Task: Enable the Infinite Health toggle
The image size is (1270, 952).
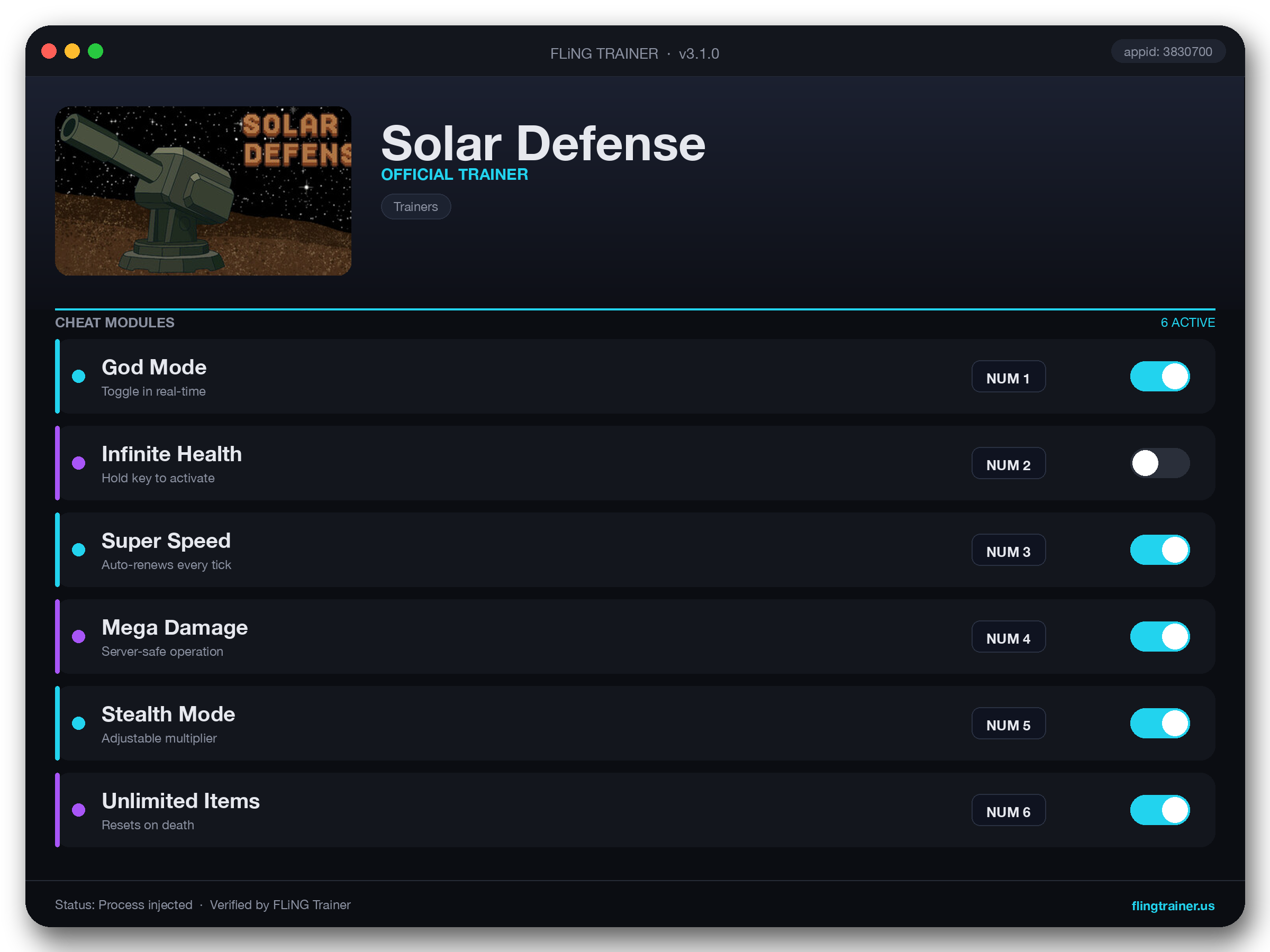Action: click(x=1160, y=463)
